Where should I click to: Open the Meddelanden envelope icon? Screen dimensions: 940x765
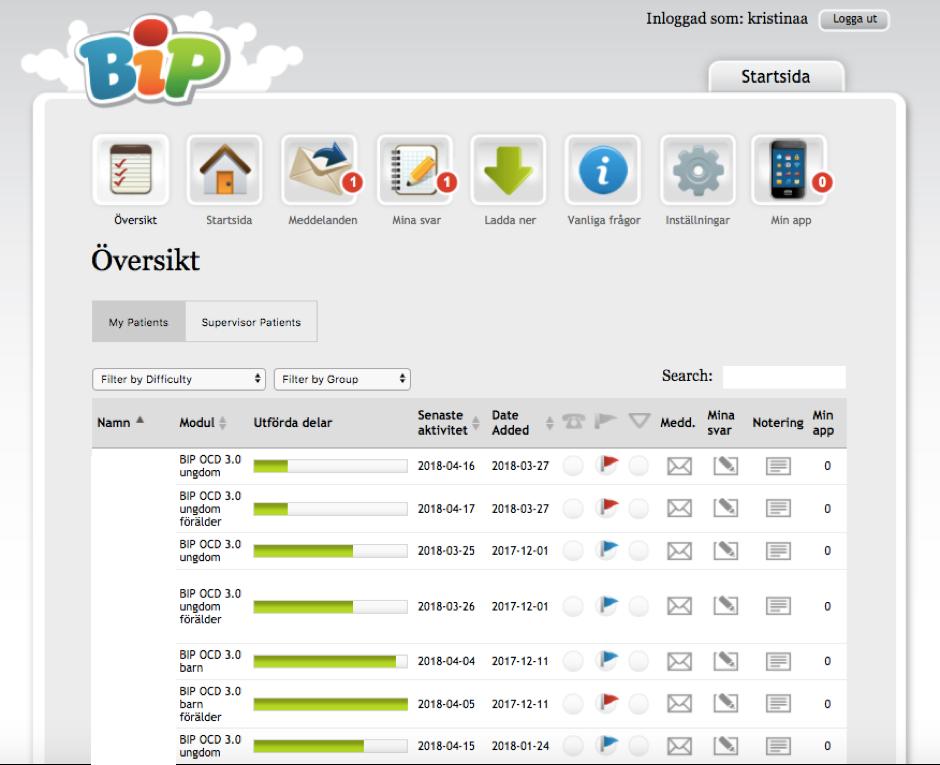(320, 170)
